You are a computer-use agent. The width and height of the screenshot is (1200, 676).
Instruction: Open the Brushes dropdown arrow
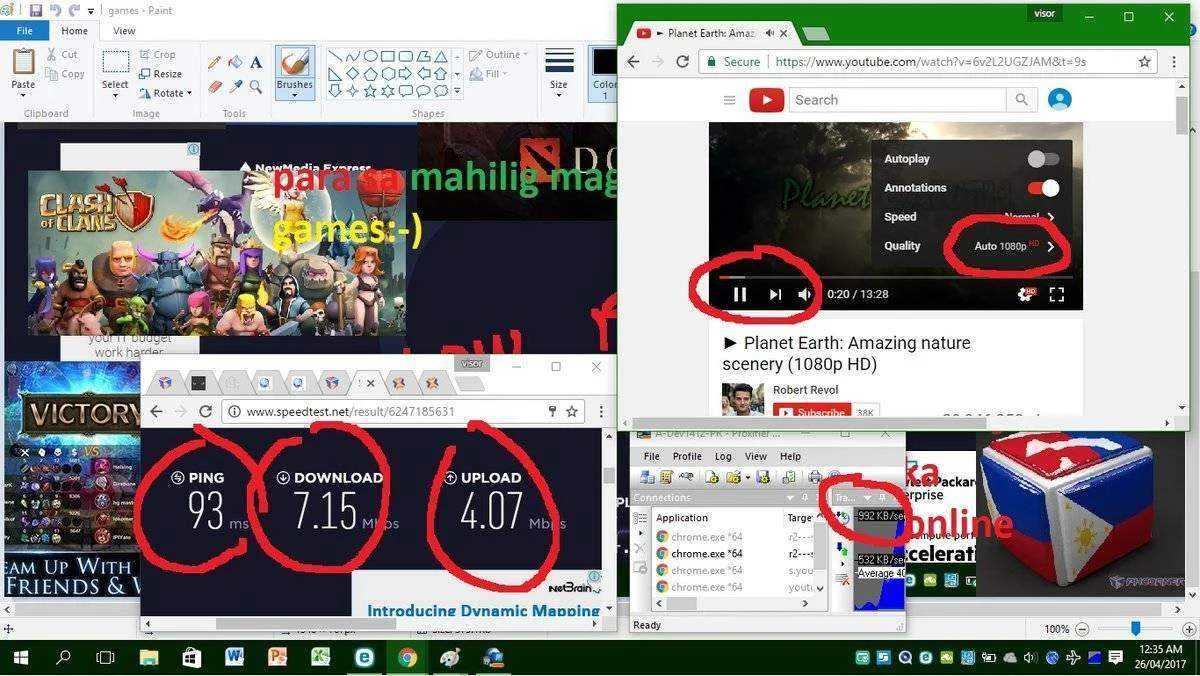pyautogui.click(x=294, y=96)
